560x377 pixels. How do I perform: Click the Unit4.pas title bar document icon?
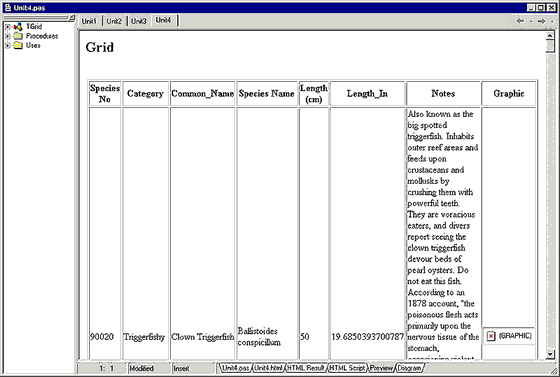pos(8,7)
